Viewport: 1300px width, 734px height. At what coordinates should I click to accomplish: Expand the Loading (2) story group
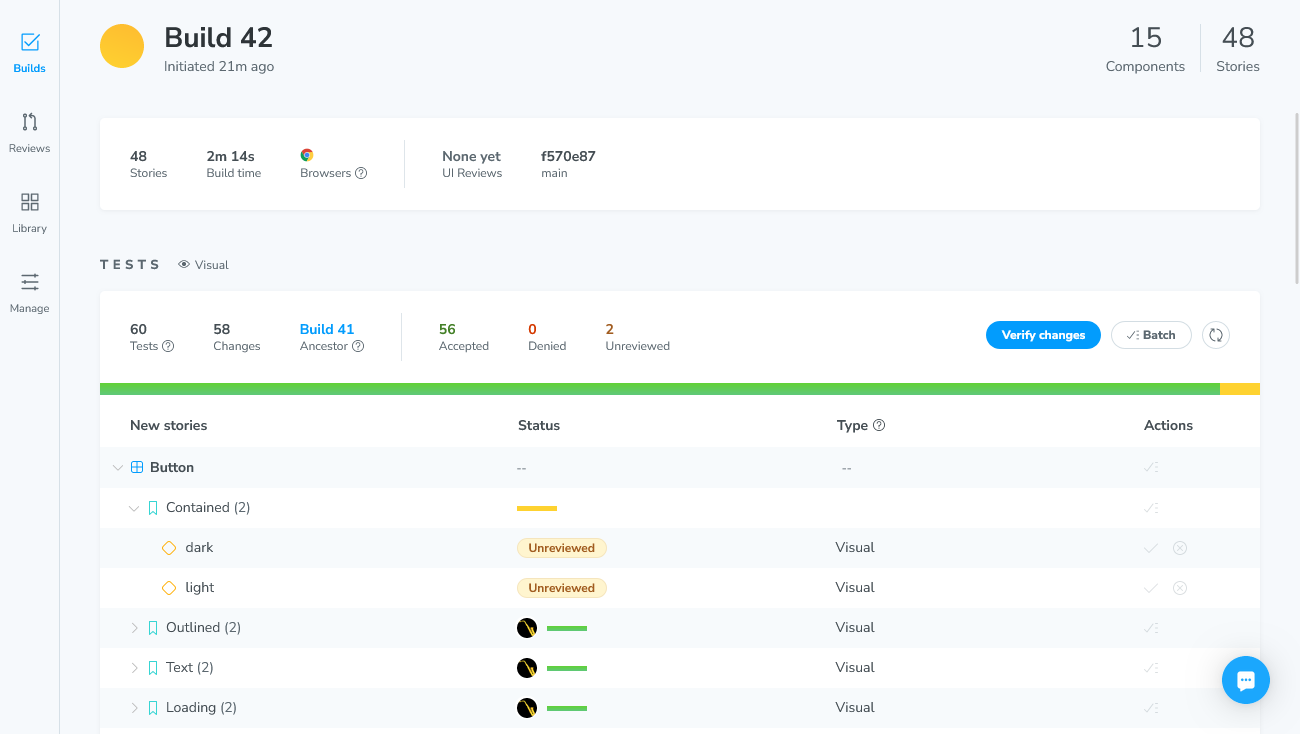click(x=135, y=708)
